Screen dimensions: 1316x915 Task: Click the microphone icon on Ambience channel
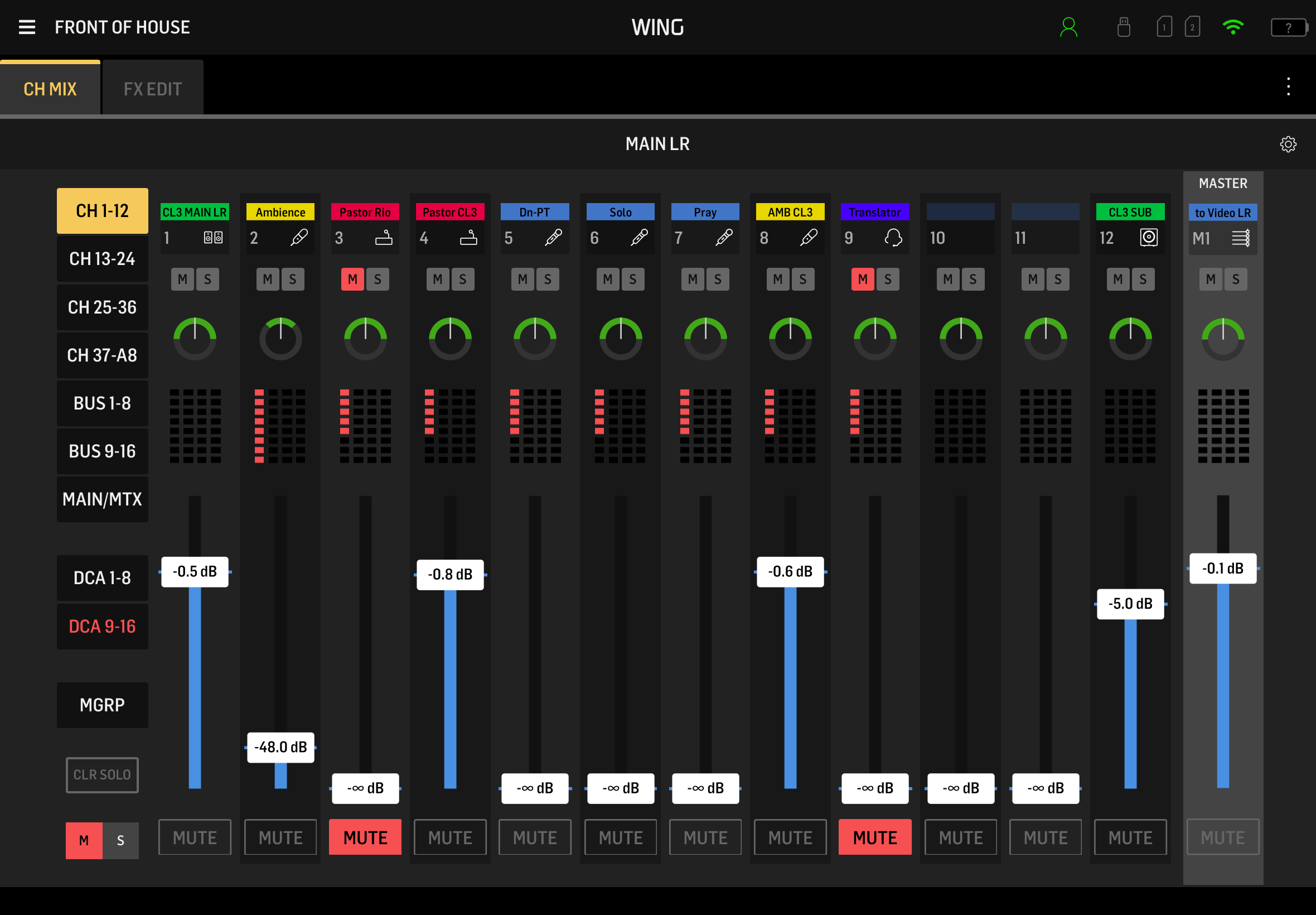click(x=298, y=237)
